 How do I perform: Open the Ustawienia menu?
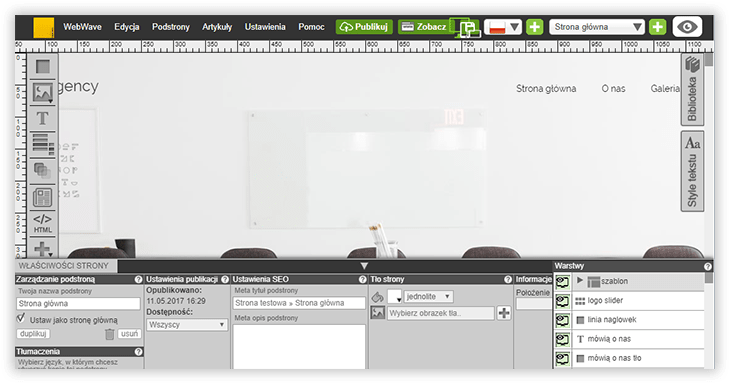coord(265,27)
